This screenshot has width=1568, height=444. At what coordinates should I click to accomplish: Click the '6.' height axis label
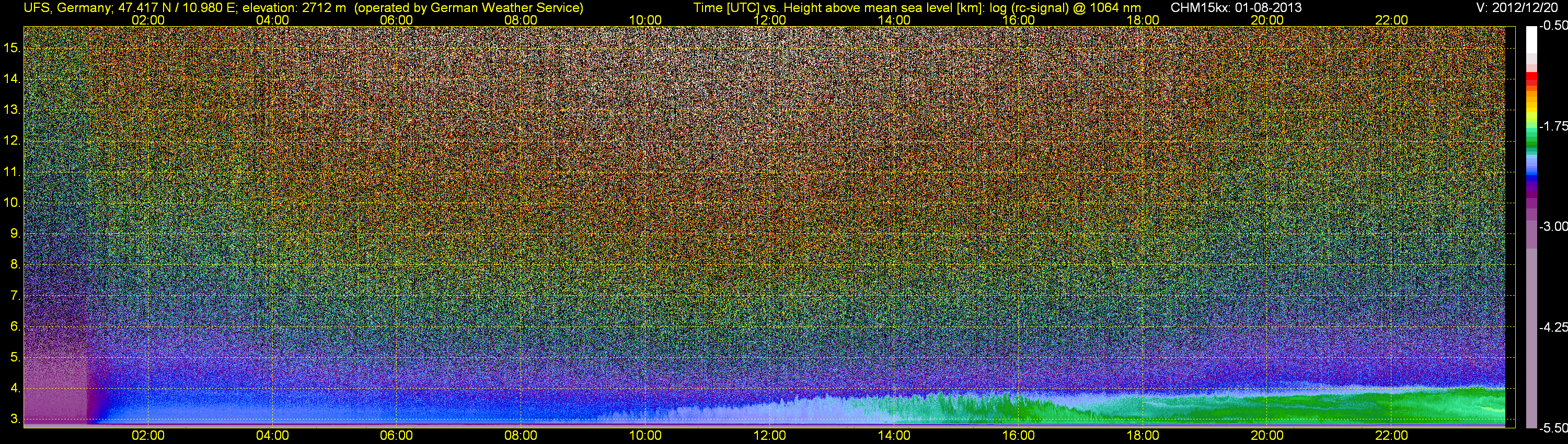15,326
